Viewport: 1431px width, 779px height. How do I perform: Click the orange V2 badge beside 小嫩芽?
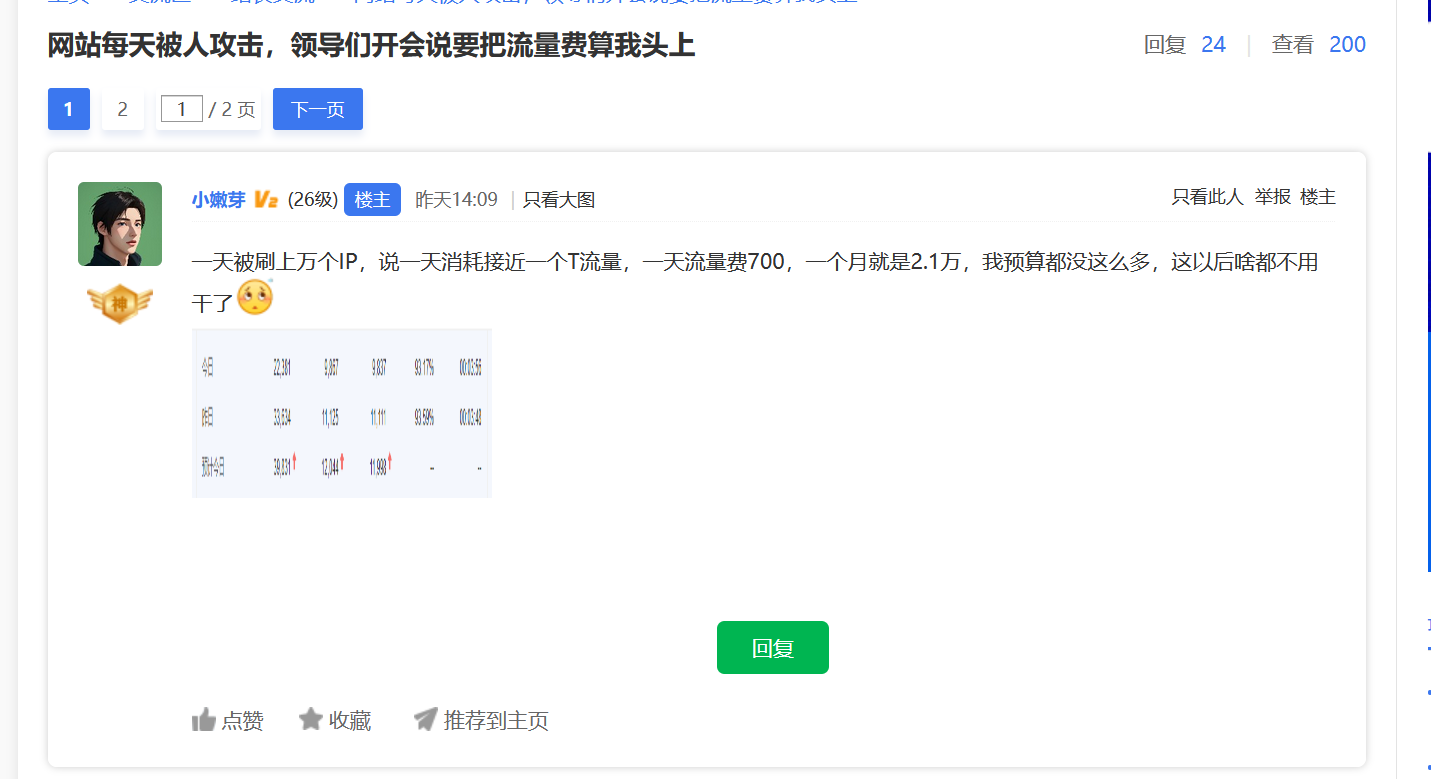tap(265, 200)
